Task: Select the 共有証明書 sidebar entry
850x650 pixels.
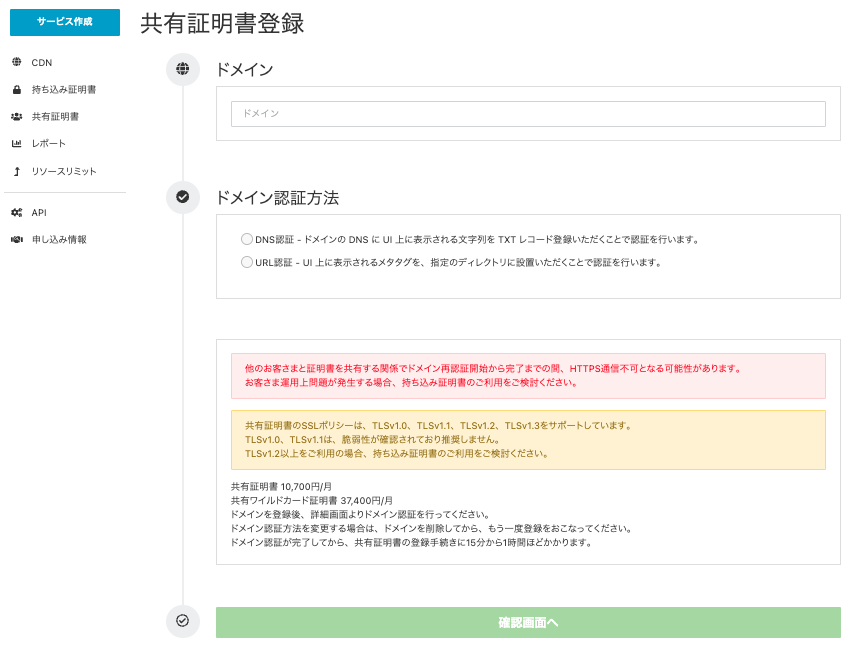Action: pos(55,114)
